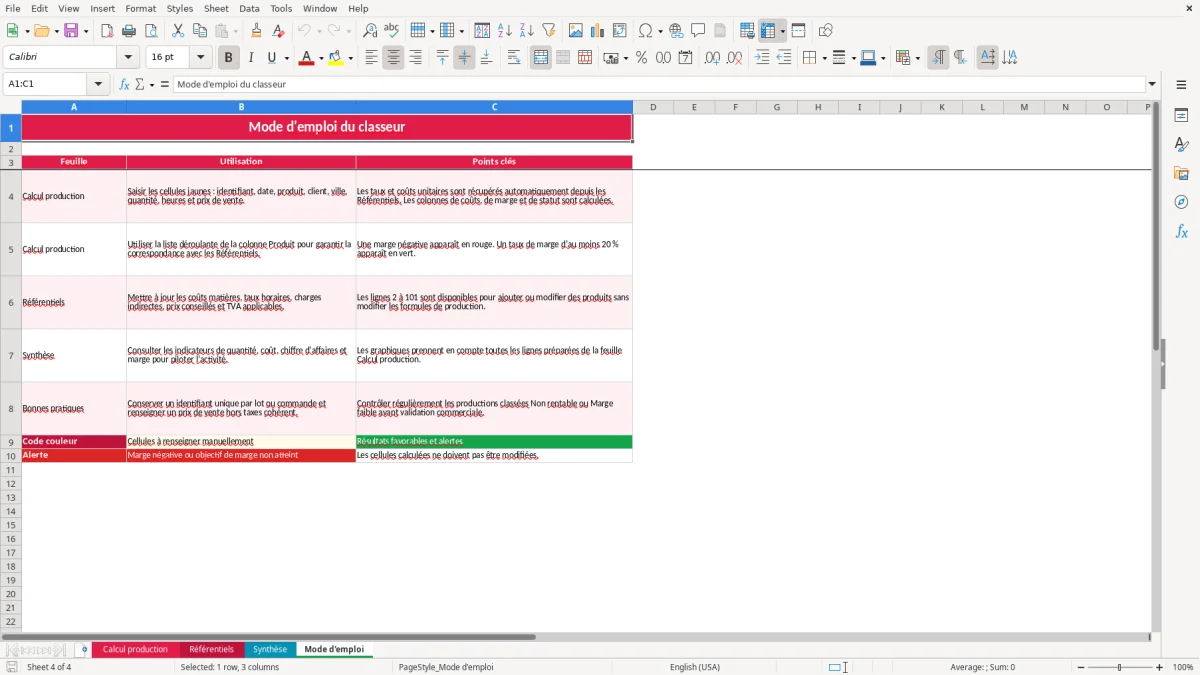This screenshot has height=675, width=1200.
Task: Click the 100% zoom level
Action: (1183, 667)
